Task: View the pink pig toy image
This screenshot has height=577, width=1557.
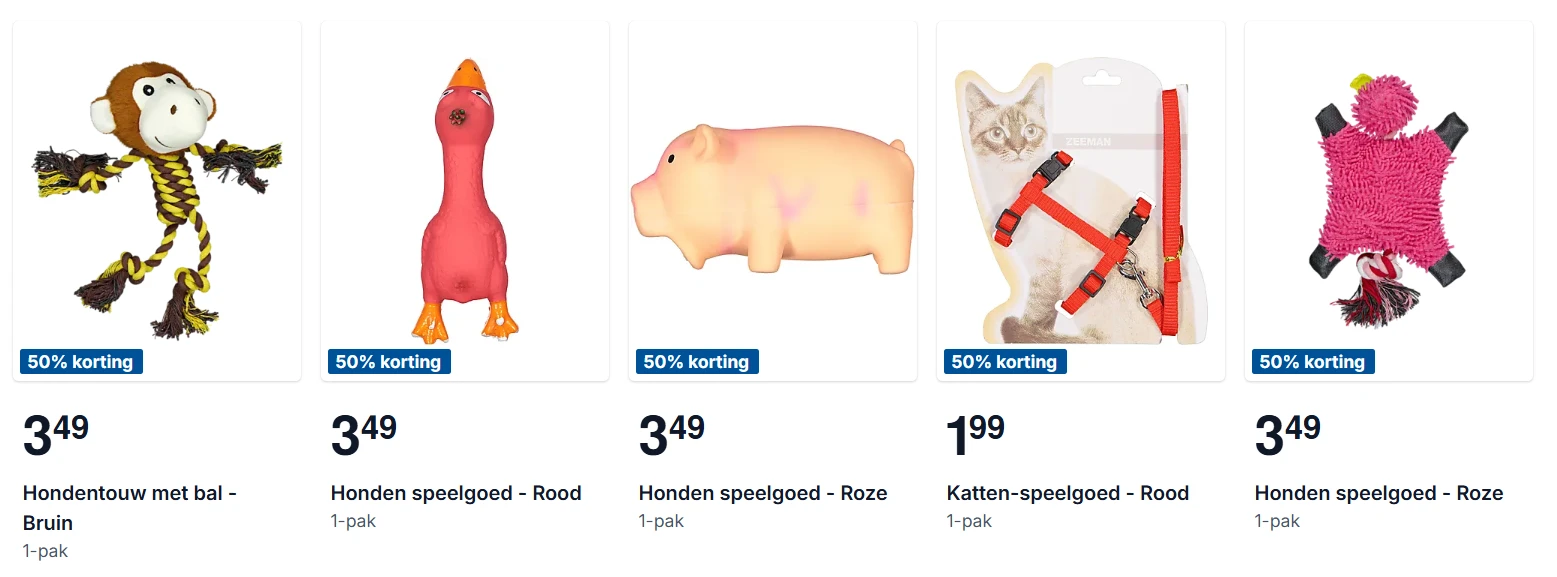Action: (x=772, y=200)
